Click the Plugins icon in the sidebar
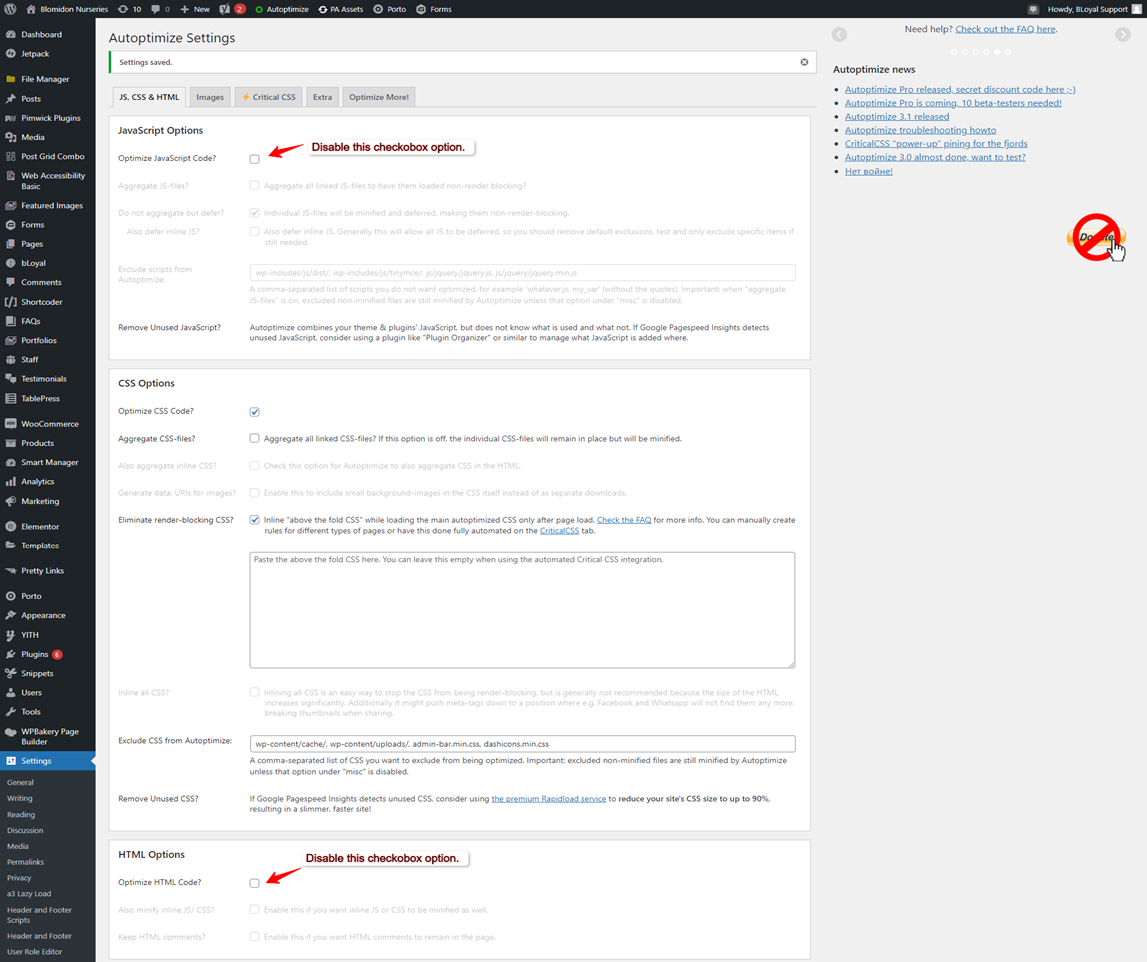Screen dimensions: 1147x962 [10, 654]
